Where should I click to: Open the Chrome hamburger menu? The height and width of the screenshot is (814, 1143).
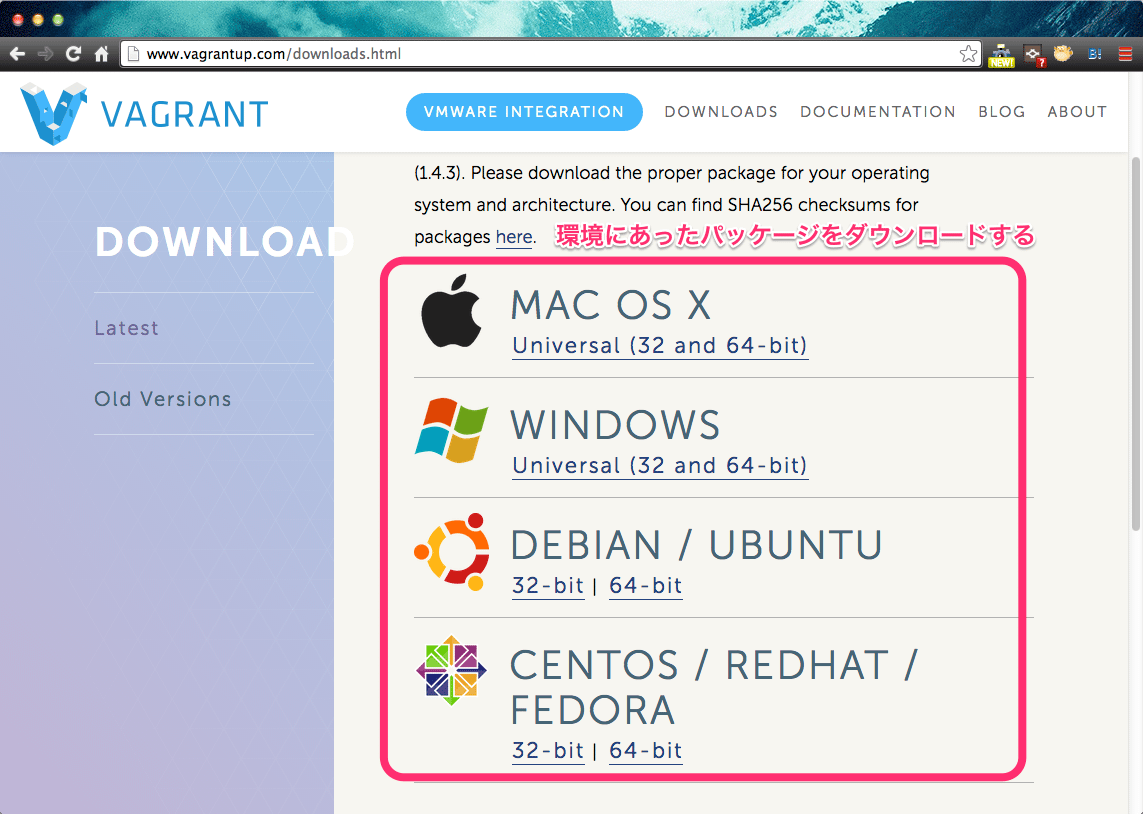pos(1126,54)
